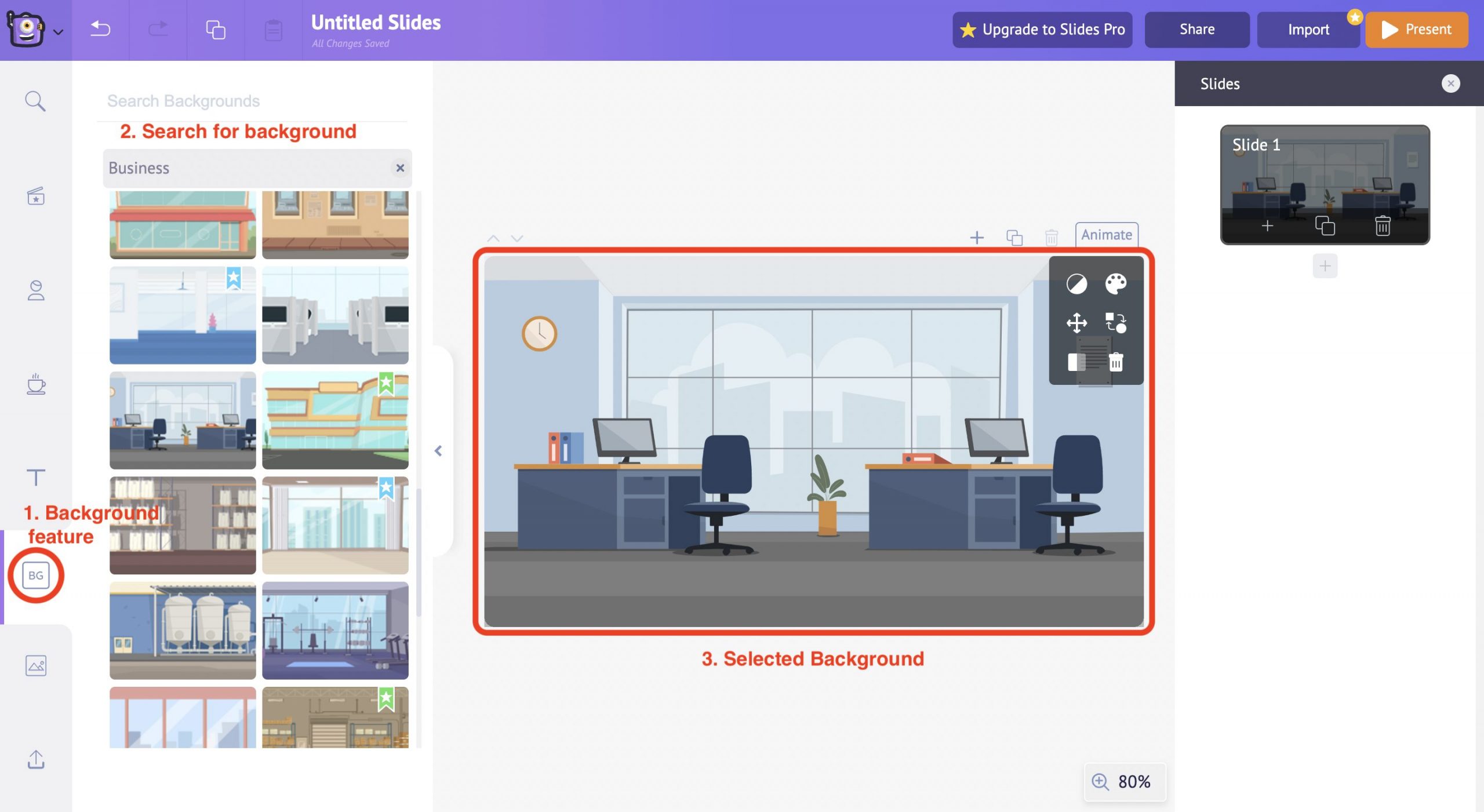Open the Import menu
Screen dimensions: 1484x812
pyautogui.click(x=1307, y=28)
